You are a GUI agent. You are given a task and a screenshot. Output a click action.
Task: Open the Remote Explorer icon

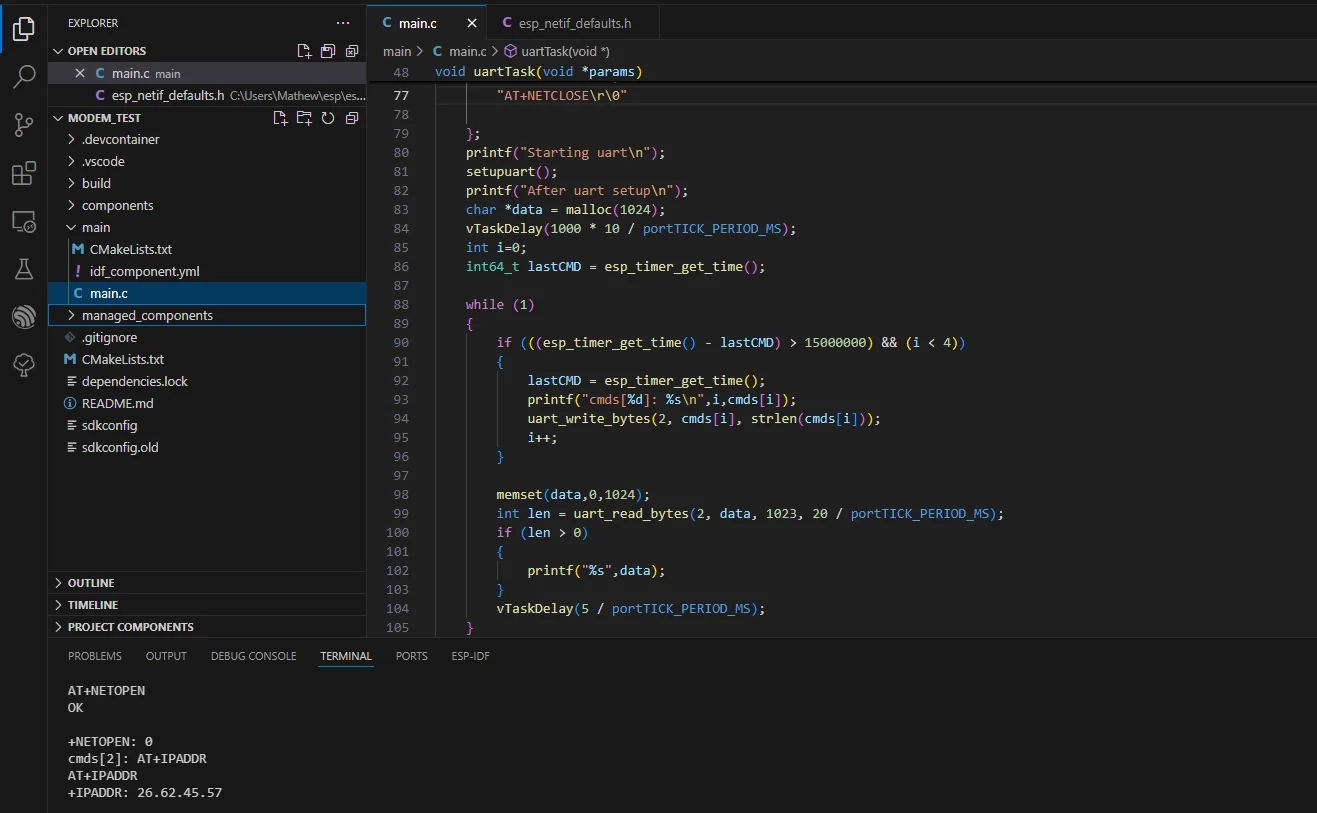[24, 221]
